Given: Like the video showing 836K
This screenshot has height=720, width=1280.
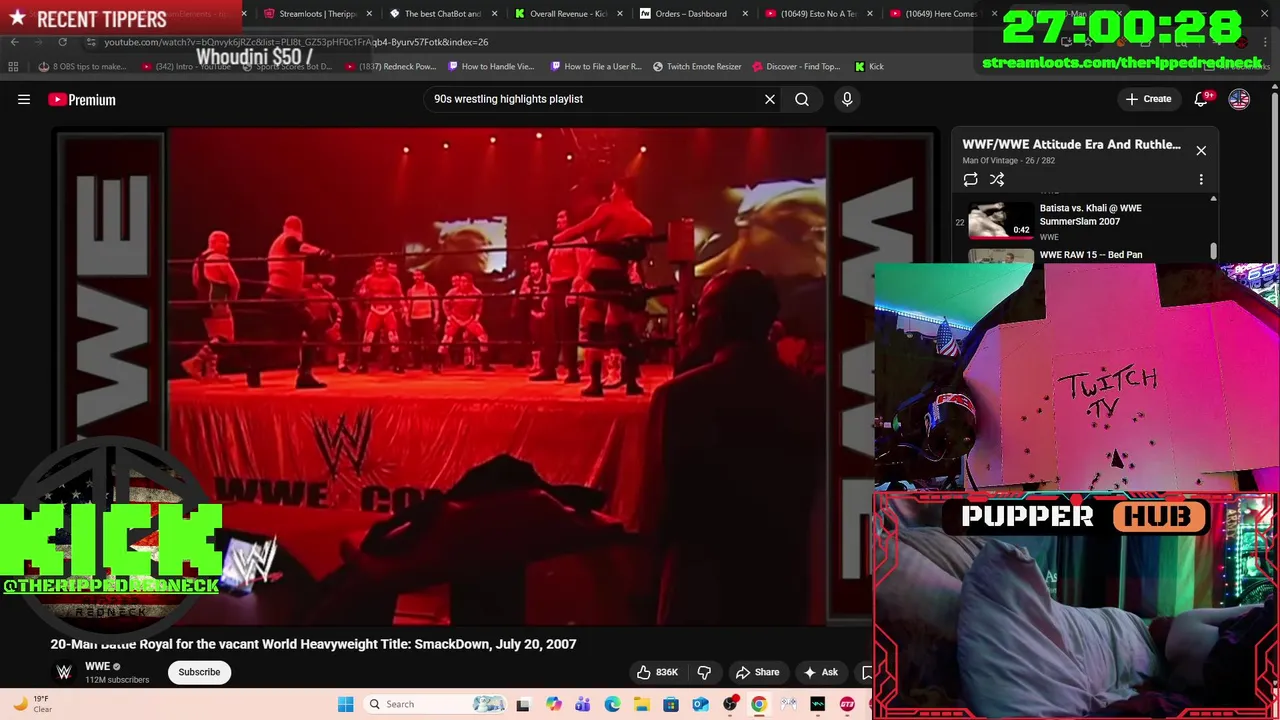Looking at the screenshot, I should click(x=657, y=672).
